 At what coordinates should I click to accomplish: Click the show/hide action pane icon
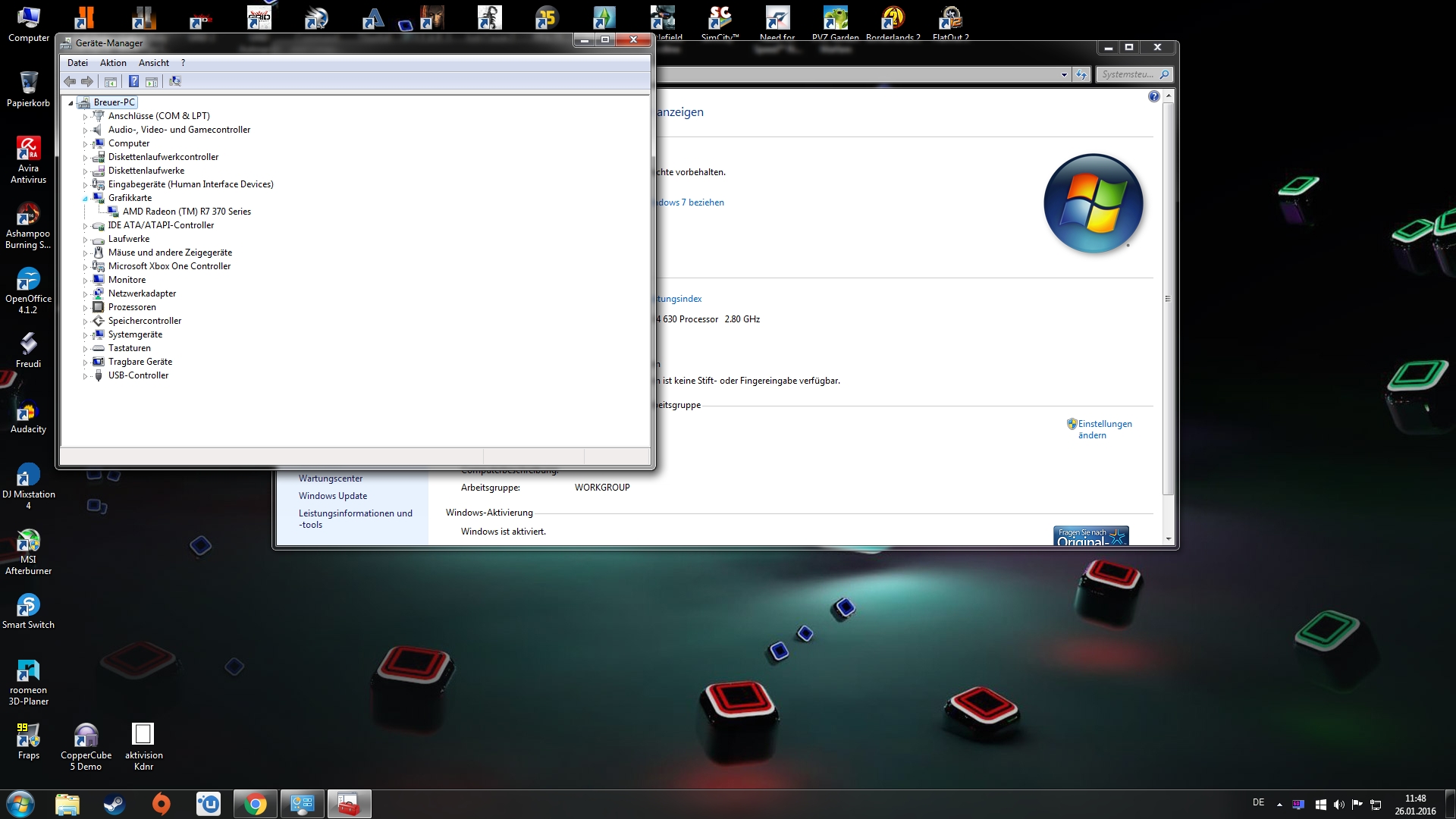(x=152, y=81)
